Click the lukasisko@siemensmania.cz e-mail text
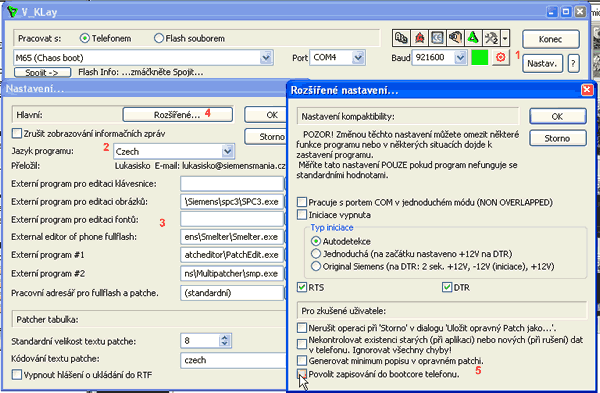Image resolution: width=600 pixels, height=393 pixels. (234, 166)
